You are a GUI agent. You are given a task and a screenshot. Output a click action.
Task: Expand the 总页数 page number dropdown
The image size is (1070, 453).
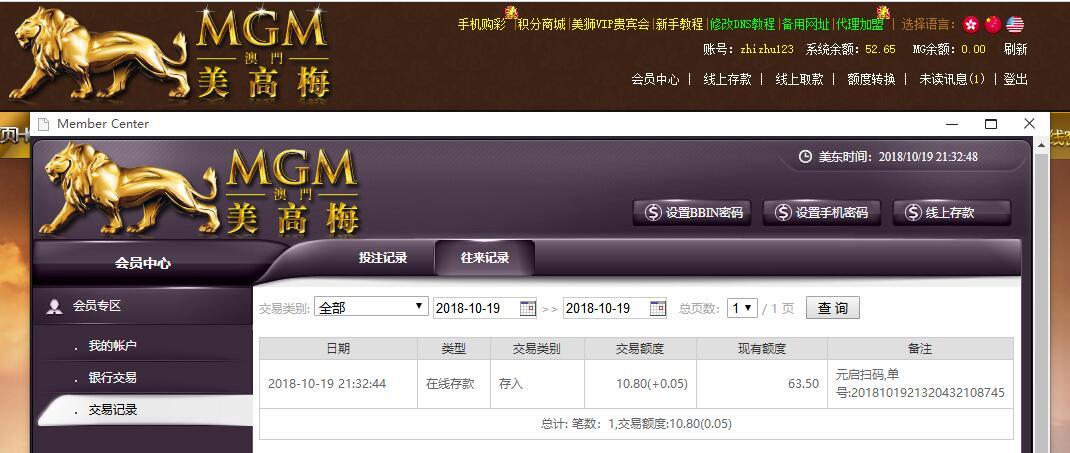pos(742,308)
